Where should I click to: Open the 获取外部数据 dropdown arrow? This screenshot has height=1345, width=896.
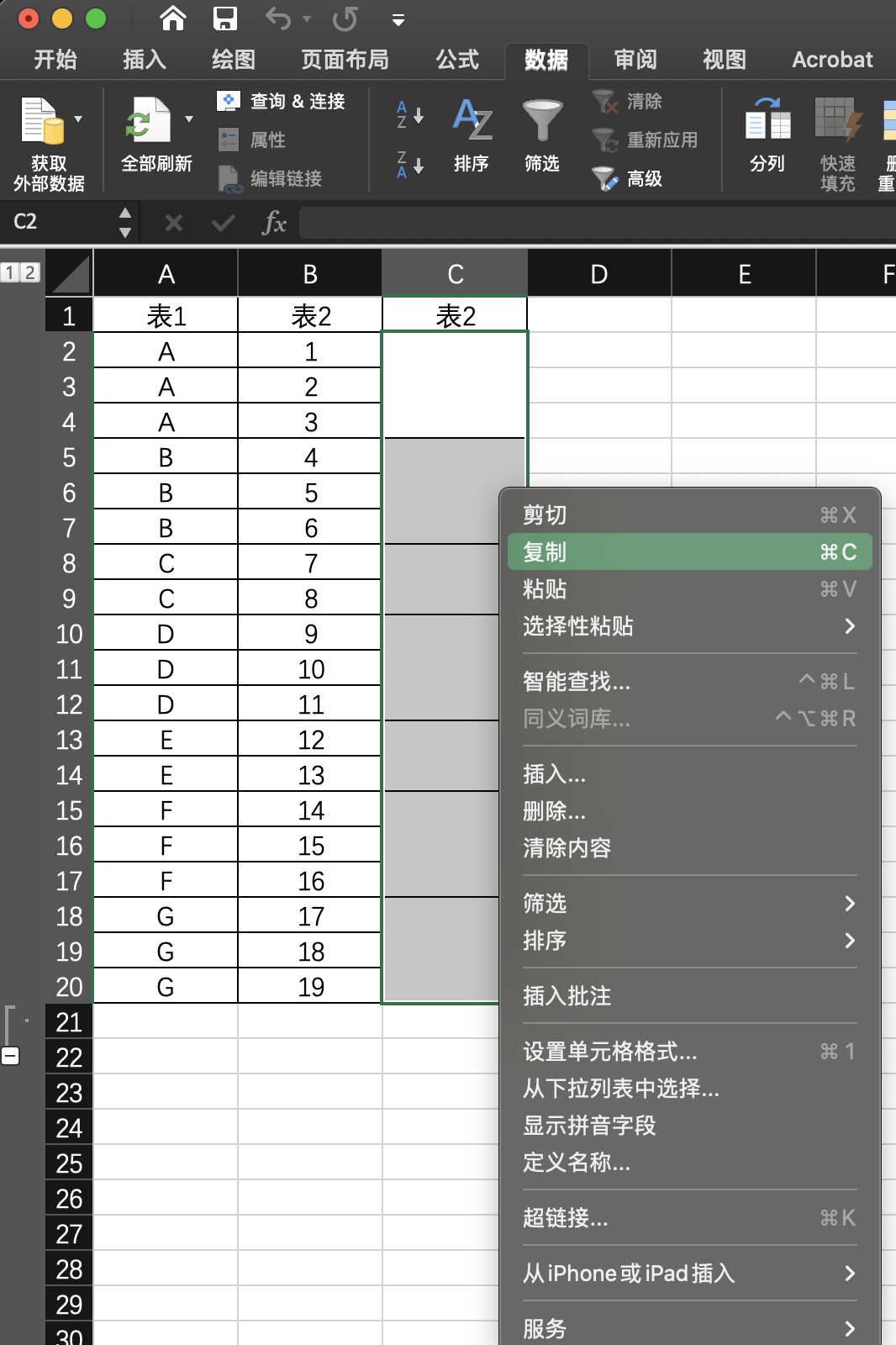(x=78, y=119)
